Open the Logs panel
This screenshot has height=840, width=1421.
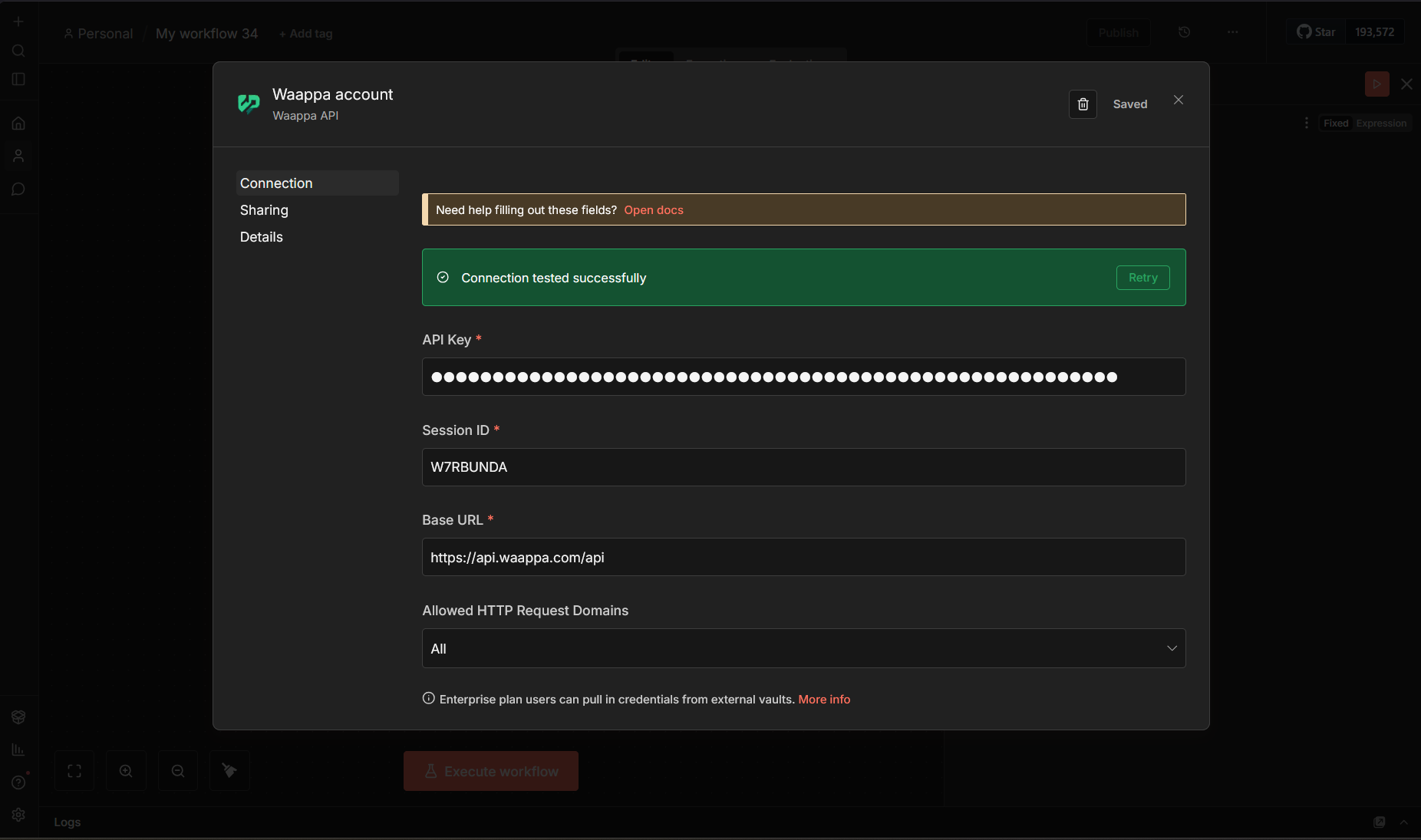tap(68, 822)
